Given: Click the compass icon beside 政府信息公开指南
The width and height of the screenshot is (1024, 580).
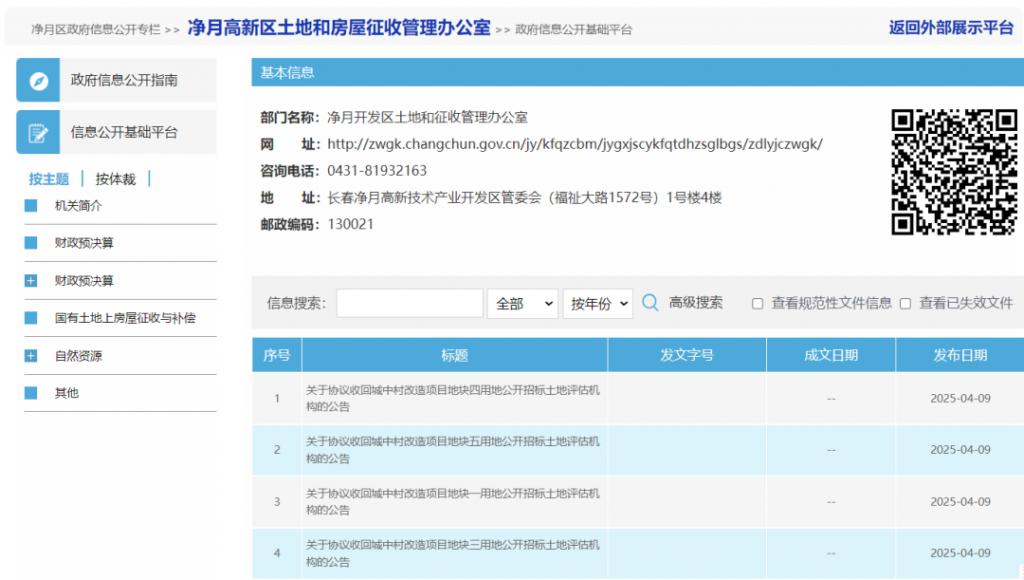Looking at the screenshot, I should (39, 80).
